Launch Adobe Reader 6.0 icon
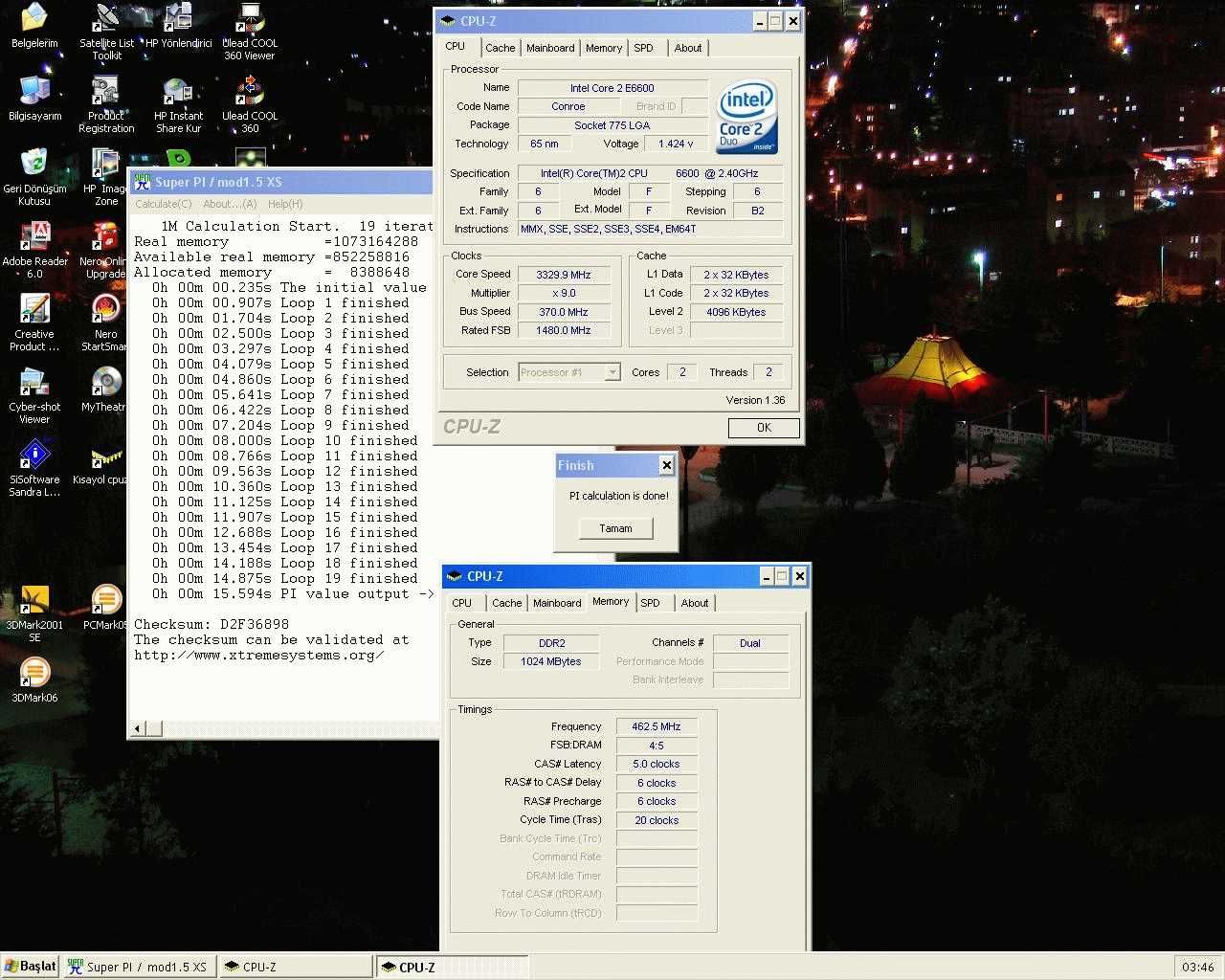This screenshot has width=1225, height=980. coord(34,250)
